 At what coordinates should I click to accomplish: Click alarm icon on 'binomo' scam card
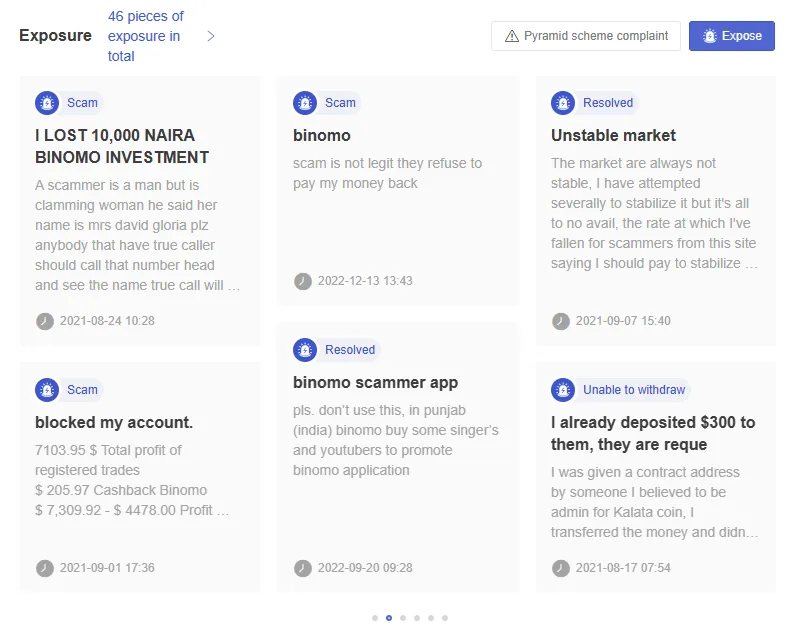pos(305,103)
